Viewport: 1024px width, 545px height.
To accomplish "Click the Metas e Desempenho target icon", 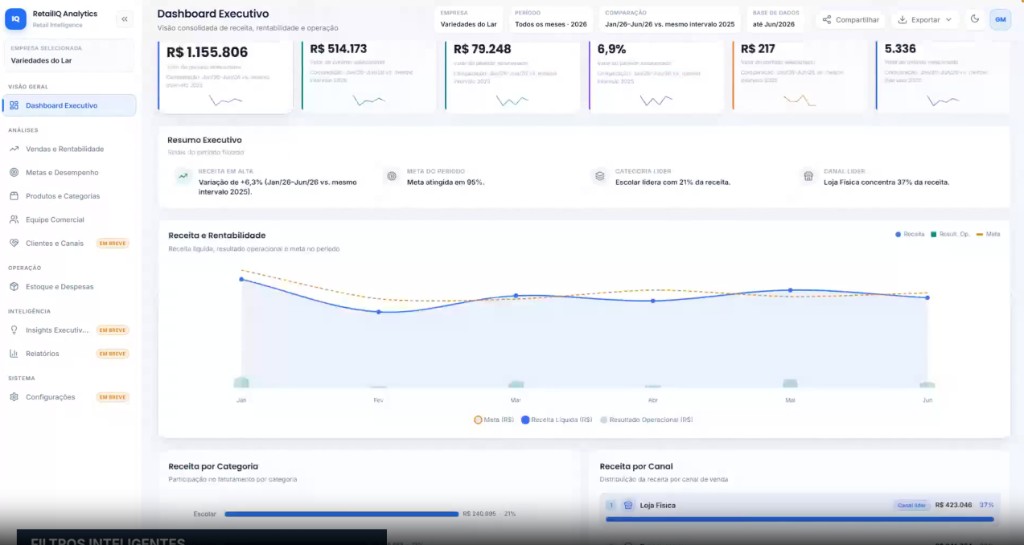I will tap(14, 172).
